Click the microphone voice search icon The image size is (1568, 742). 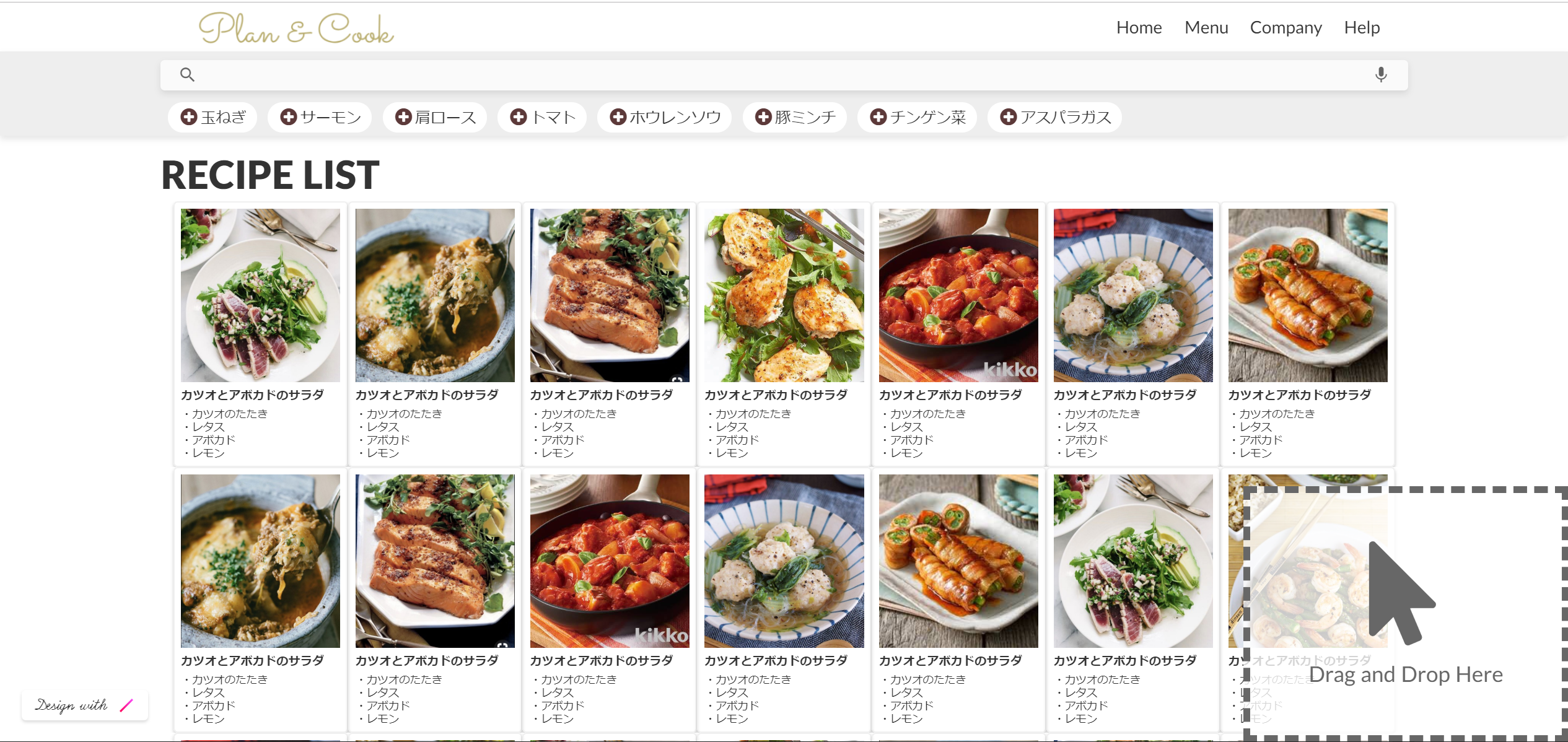1380,75
